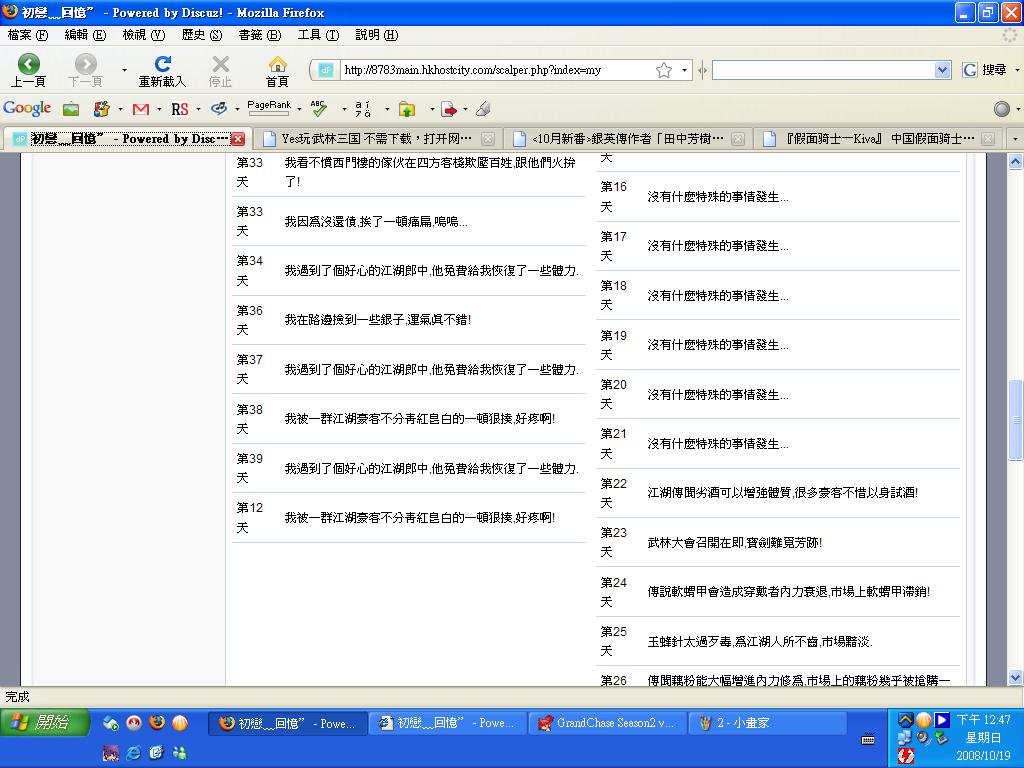Switch to the <10月新番>銀英傳 tab

click(x=628, y=138)
